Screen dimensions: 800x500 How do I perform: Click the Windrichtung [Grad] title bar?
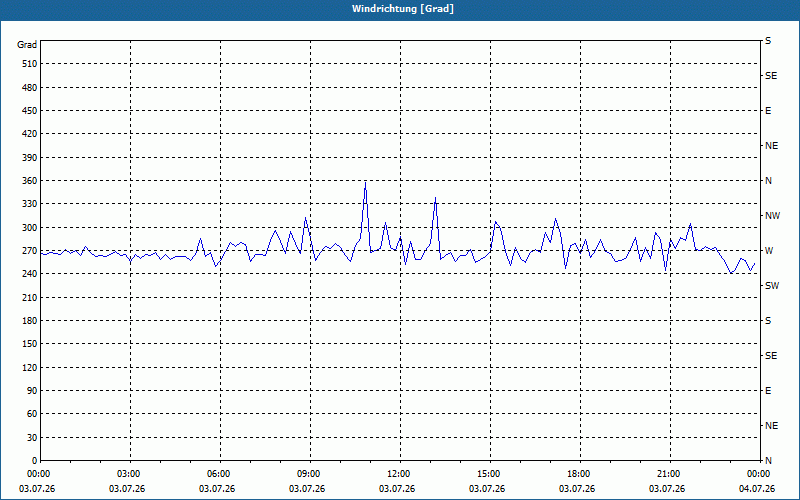(400, 9)
